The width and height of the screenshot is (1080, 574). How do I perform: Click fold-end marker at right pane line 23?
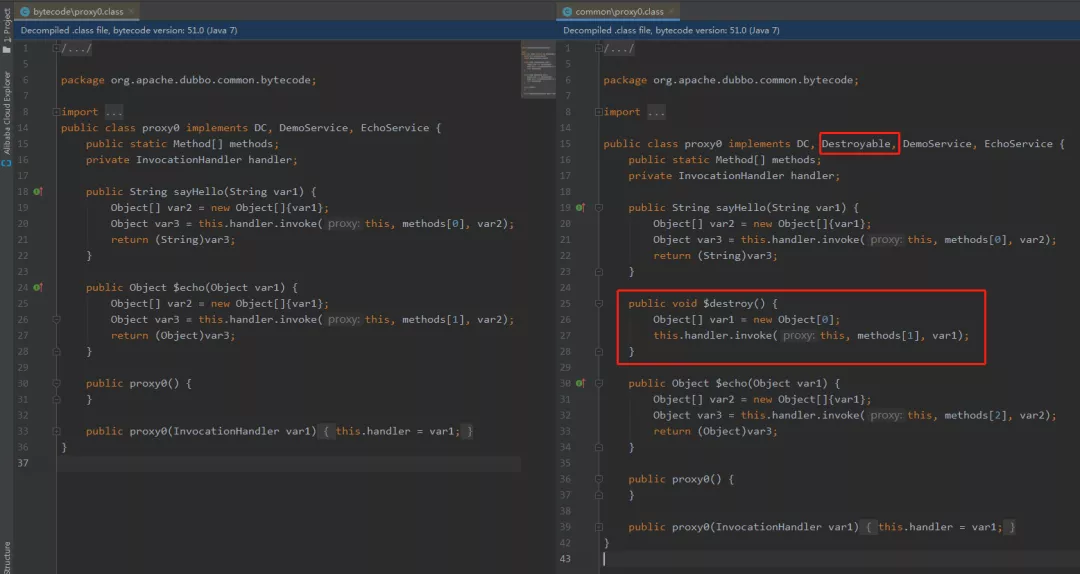point(599,271)
